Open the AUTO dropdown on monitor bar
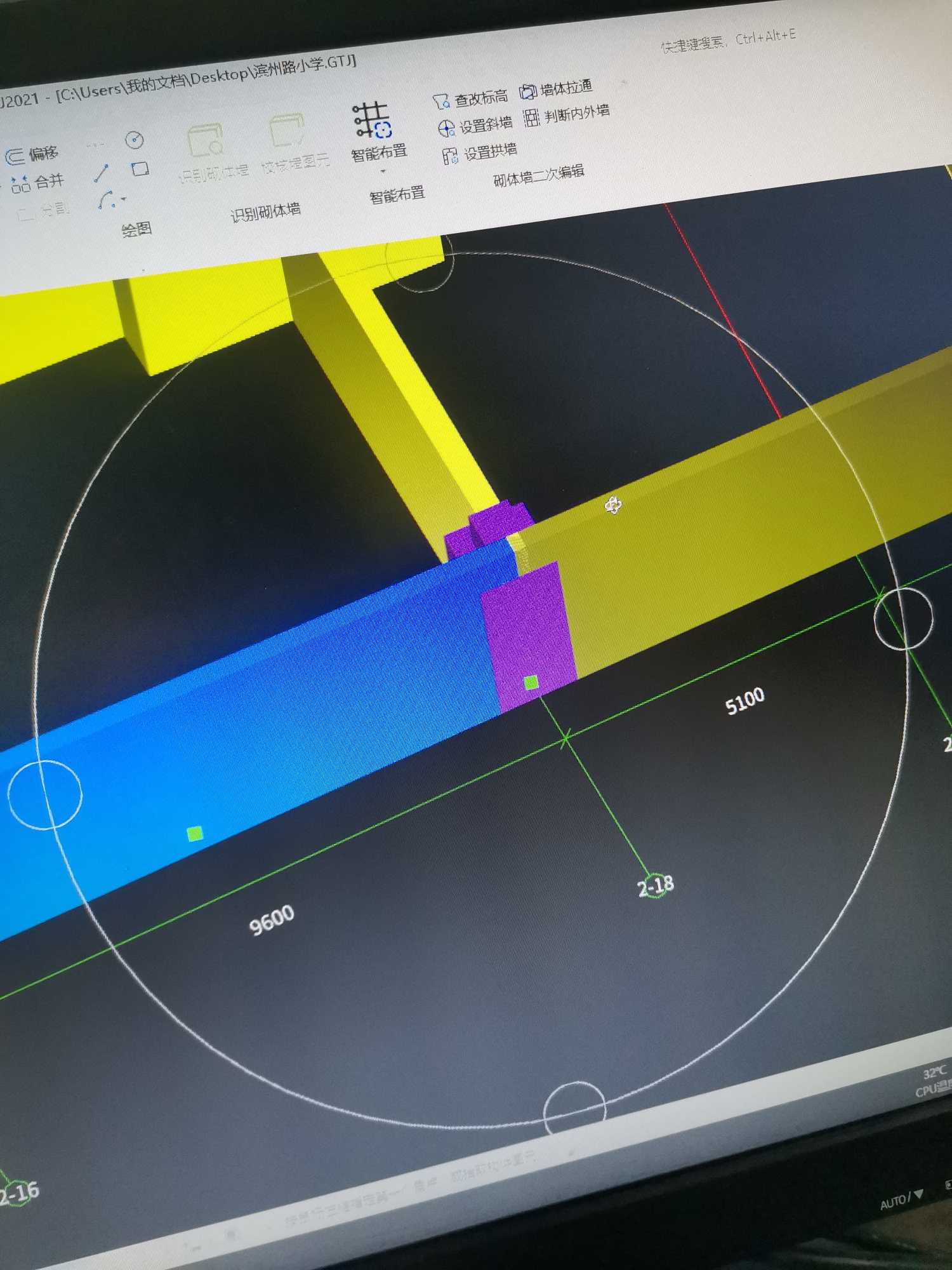This screenshot has width=952, height=1270. pyautogui.click(x=902, y=1200)
